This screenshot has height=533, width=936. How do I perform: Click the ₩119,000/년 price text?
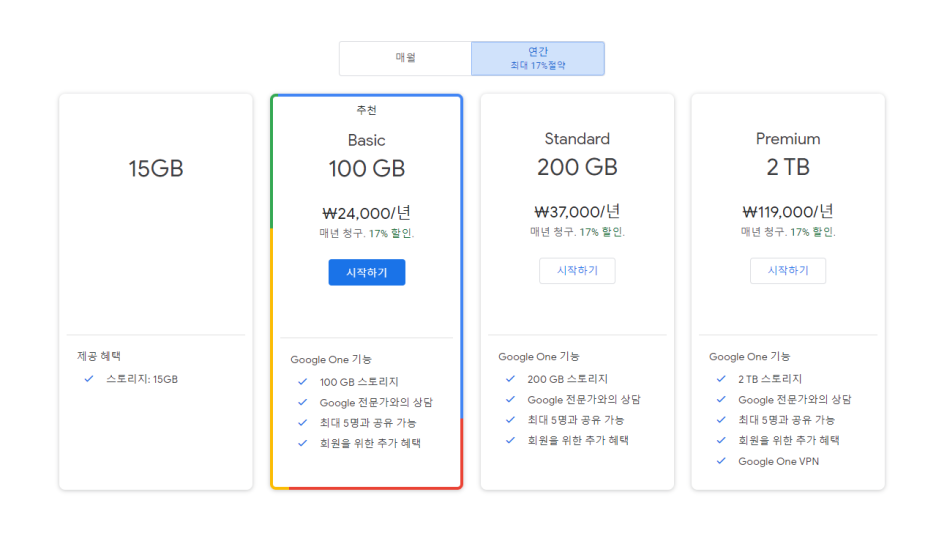[787, 211]
